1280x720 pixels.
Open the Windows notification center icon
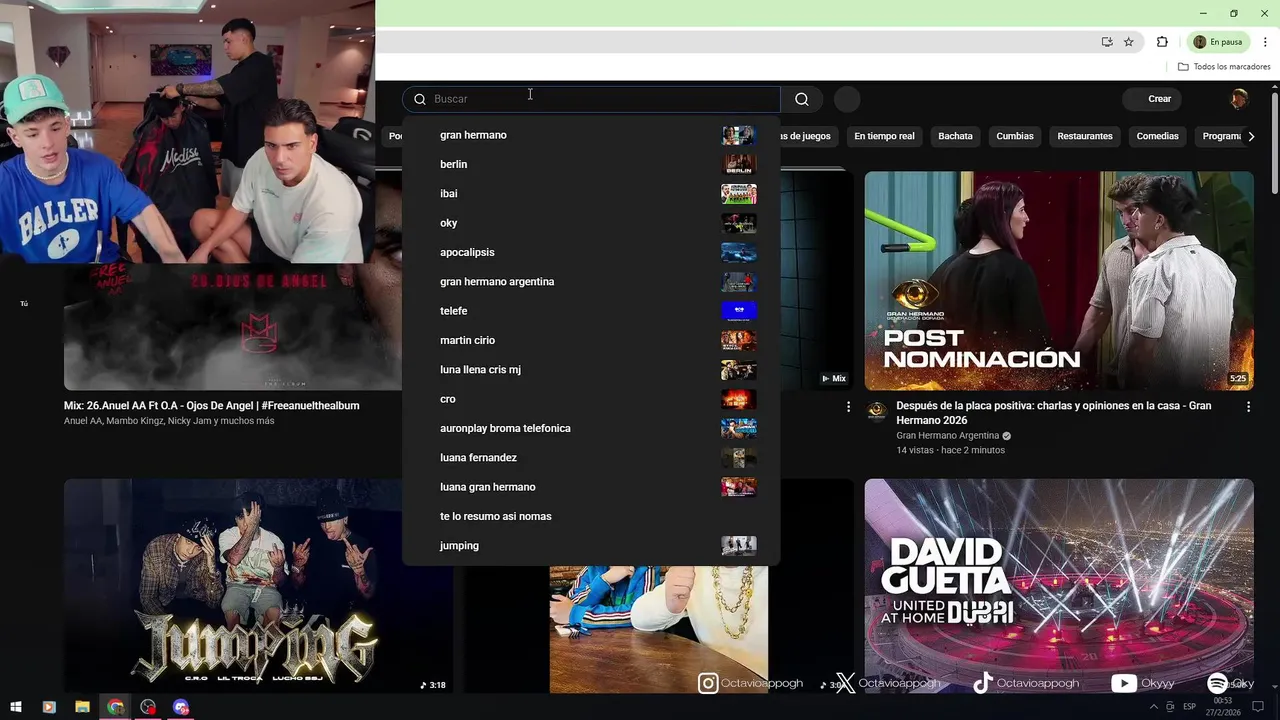coord(1259,707)
